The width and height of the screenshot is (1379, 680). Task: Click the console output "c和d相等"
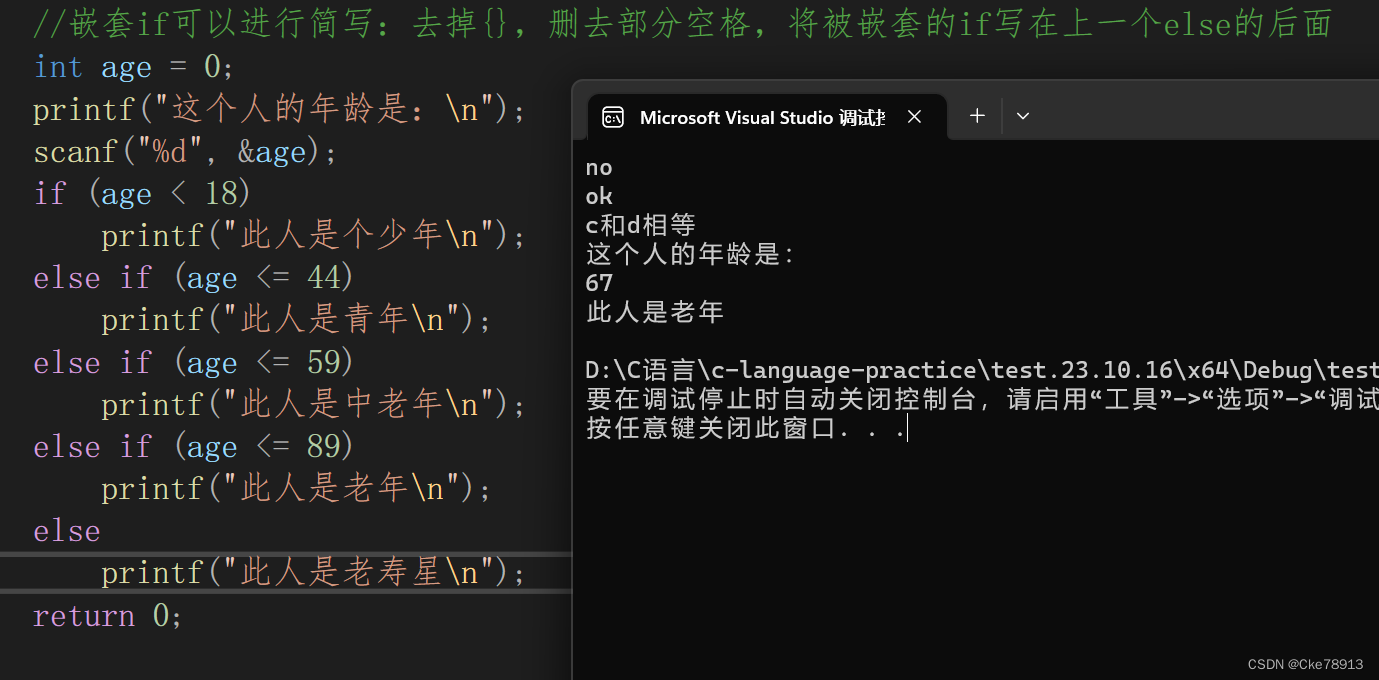(640, 225)
